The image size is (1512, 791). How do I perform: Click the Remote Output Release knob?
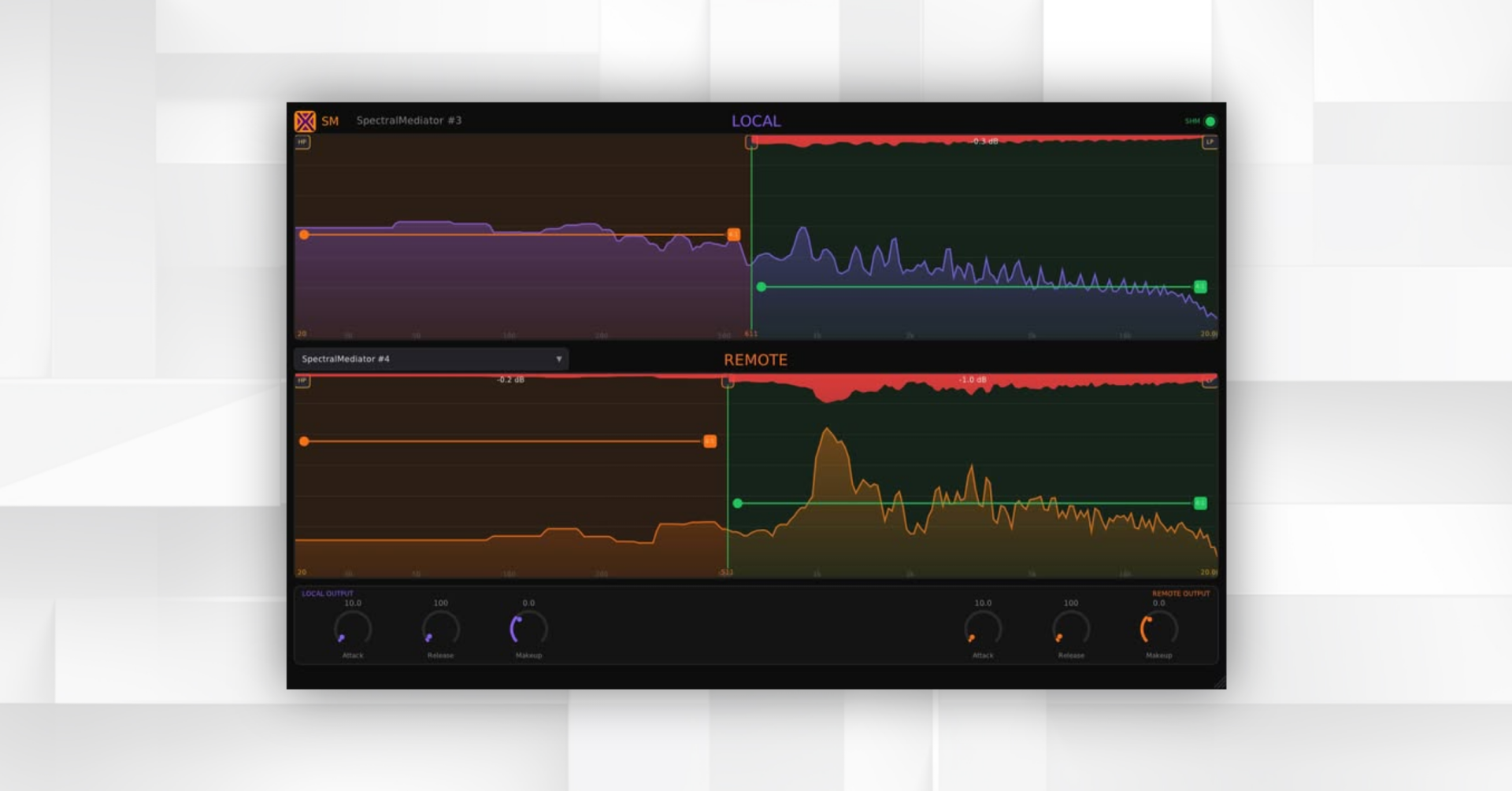(1071, 629)
